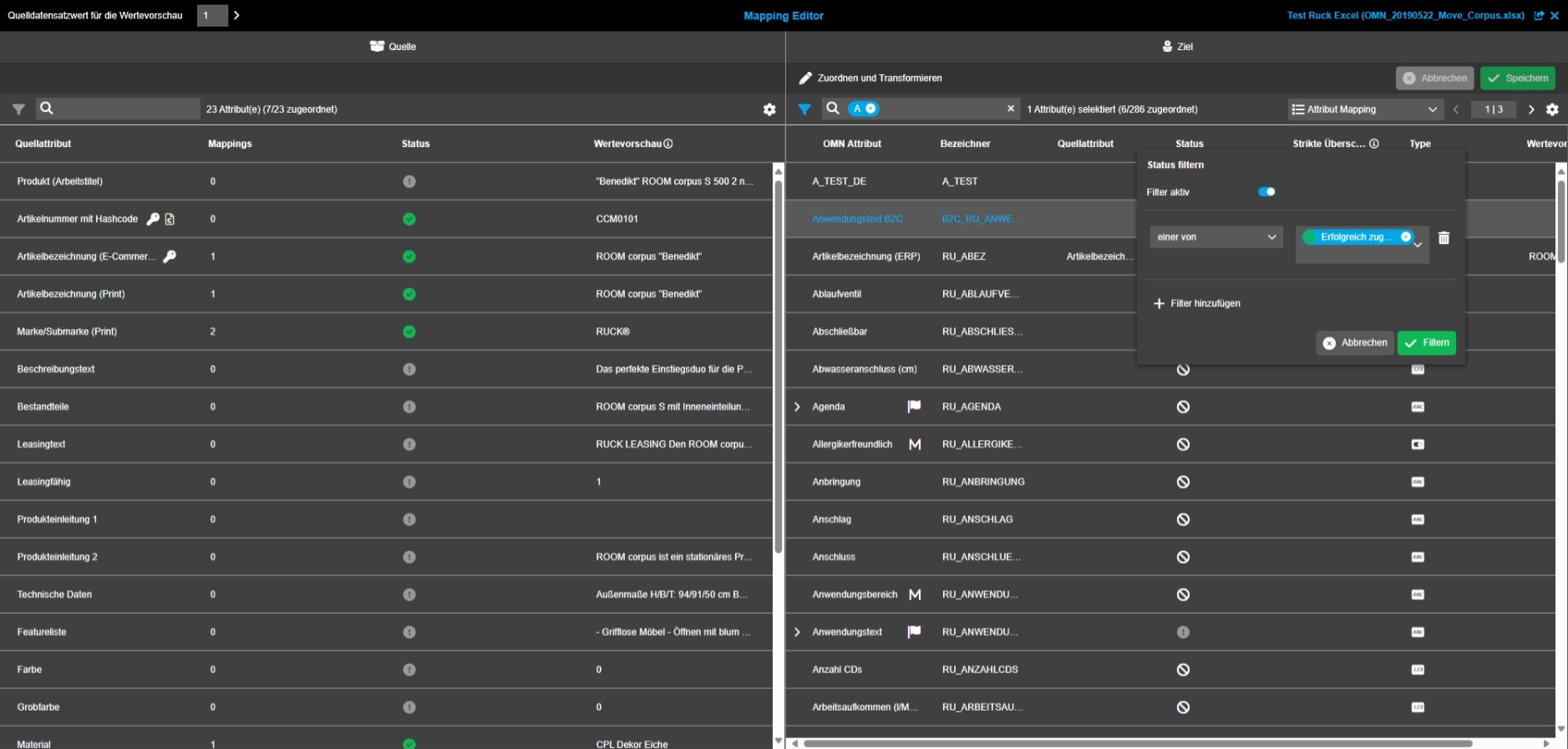The width and height of the screenshot is (1568, 749).
Task: Remove the 'A' search chip
Action: tap(870, 109)
